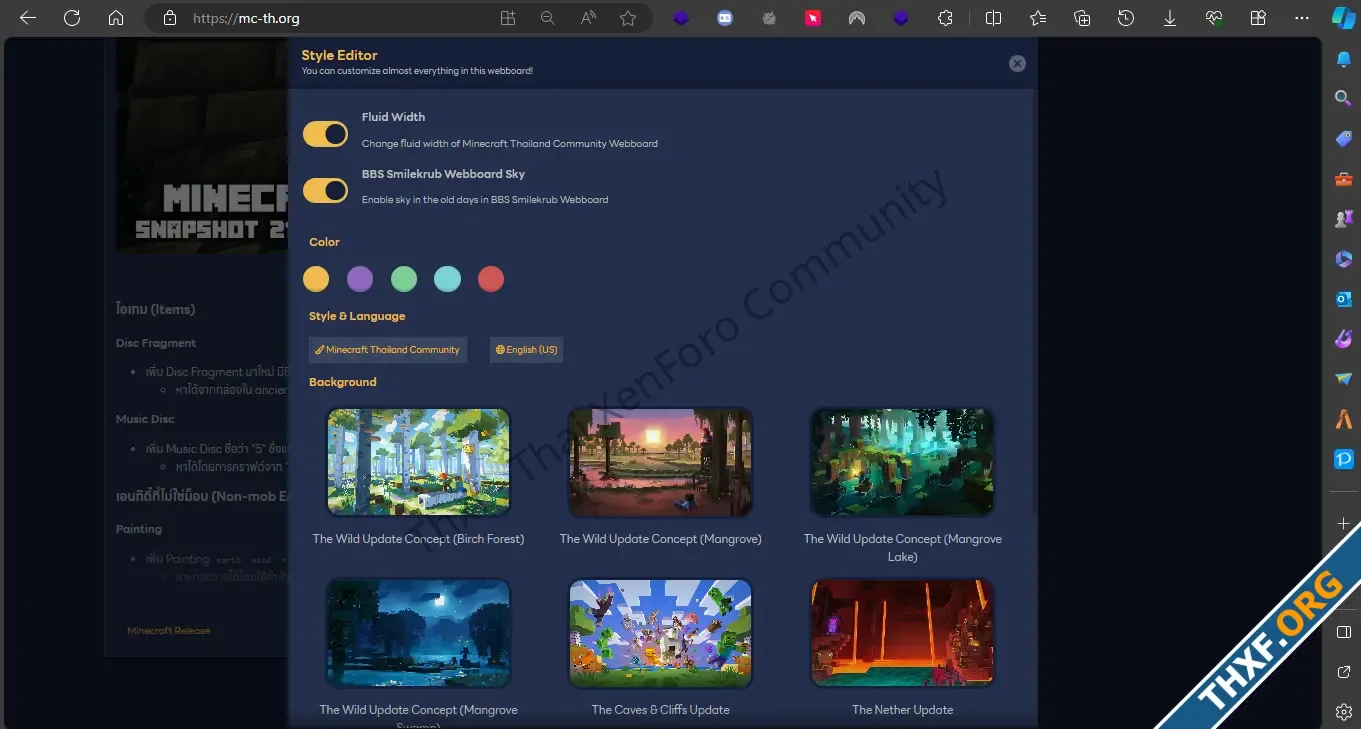Open the apps grid icon in address bar
Screen dimensions: 1361x729
(x=508, y=18)
